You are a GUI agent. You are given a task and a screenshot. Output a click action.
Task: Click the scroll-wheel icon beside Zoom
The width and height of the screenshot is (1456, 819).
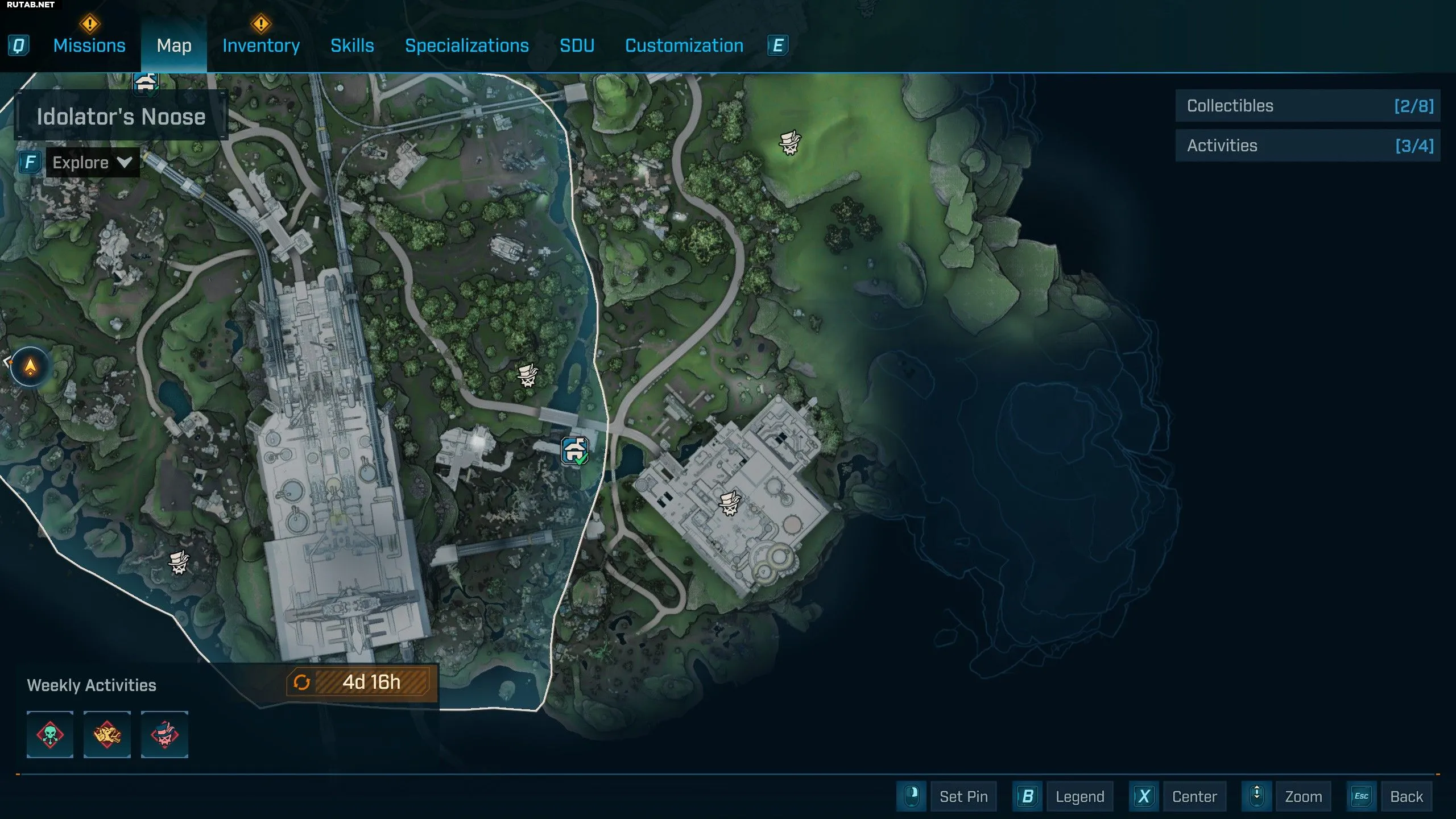(x=1256, y=796)
